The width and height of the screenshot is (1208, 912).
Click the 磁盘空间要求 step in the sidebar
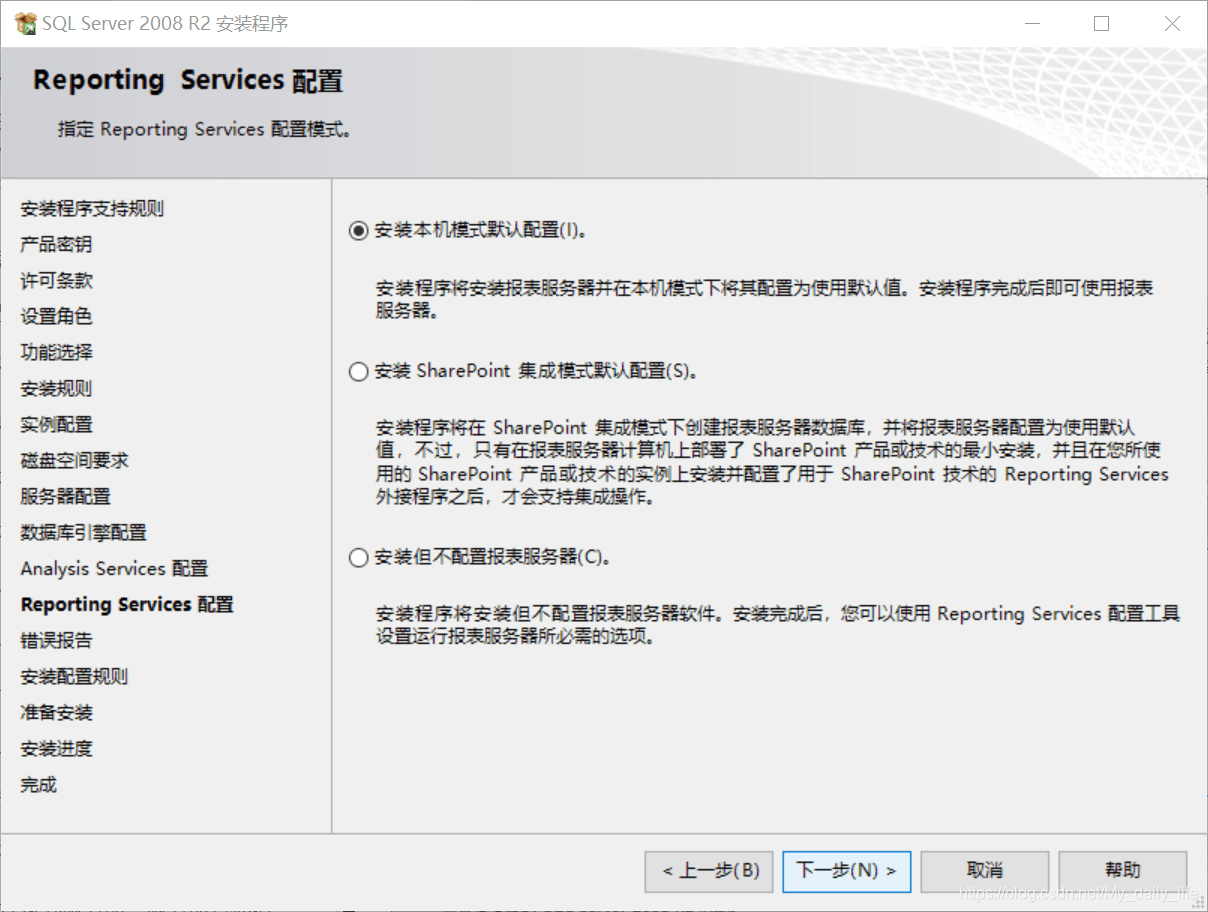(x=74, y=461)
